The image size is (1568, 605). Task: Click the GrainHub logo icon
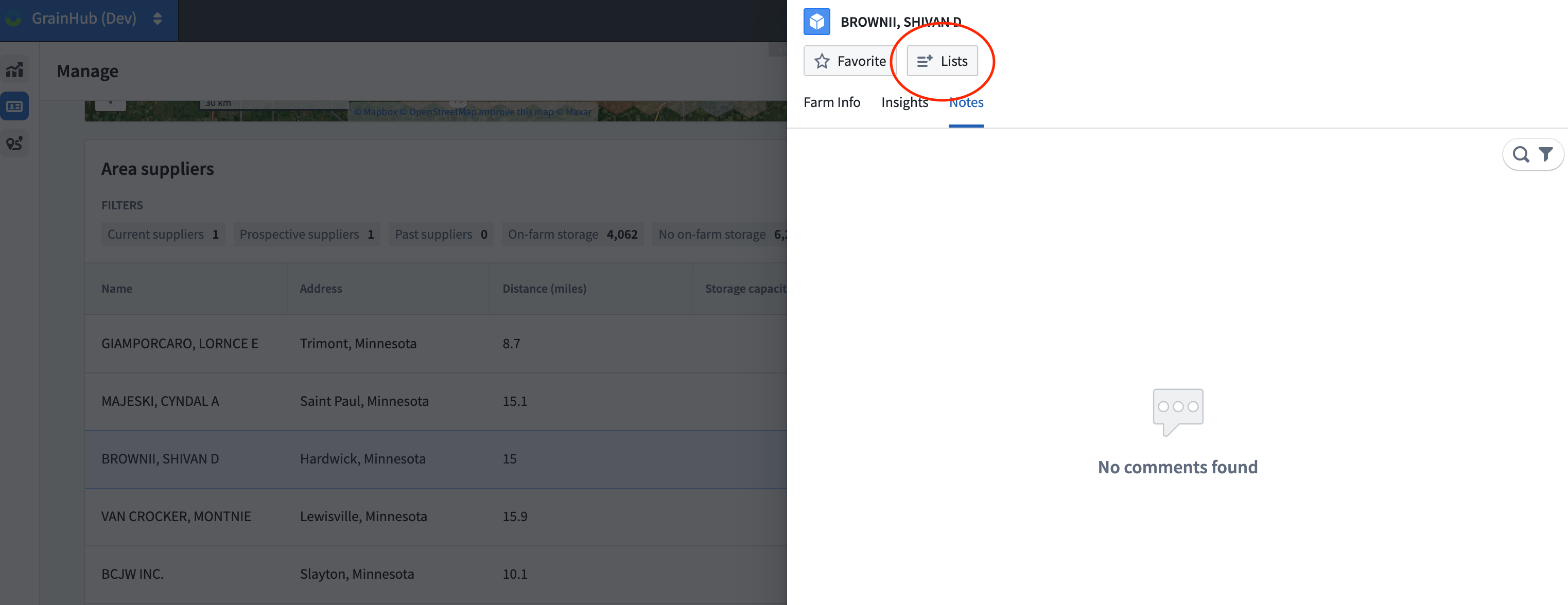[13, 19]
